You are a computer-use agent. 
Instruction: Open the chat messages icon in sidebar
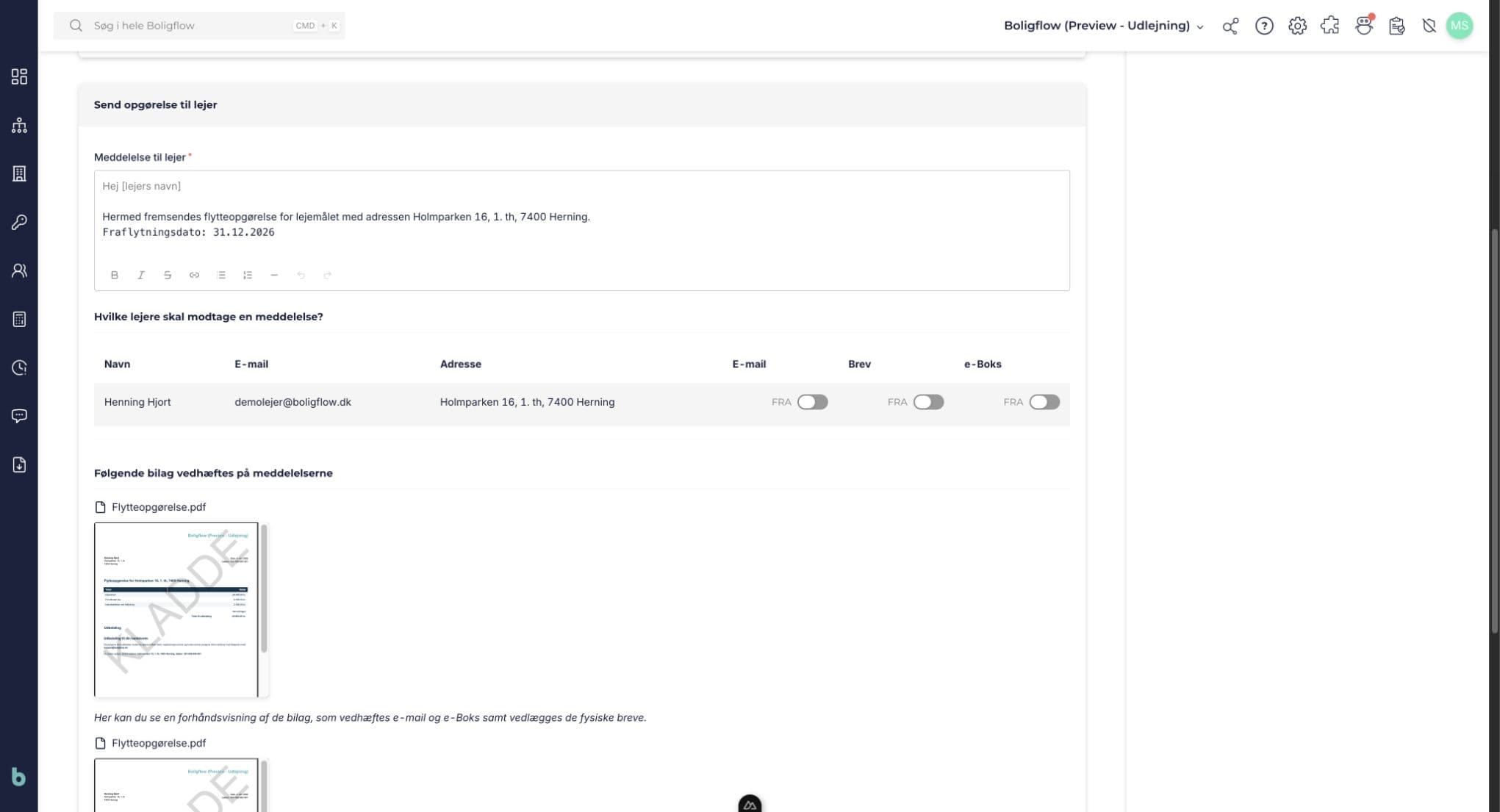point(19,416)
